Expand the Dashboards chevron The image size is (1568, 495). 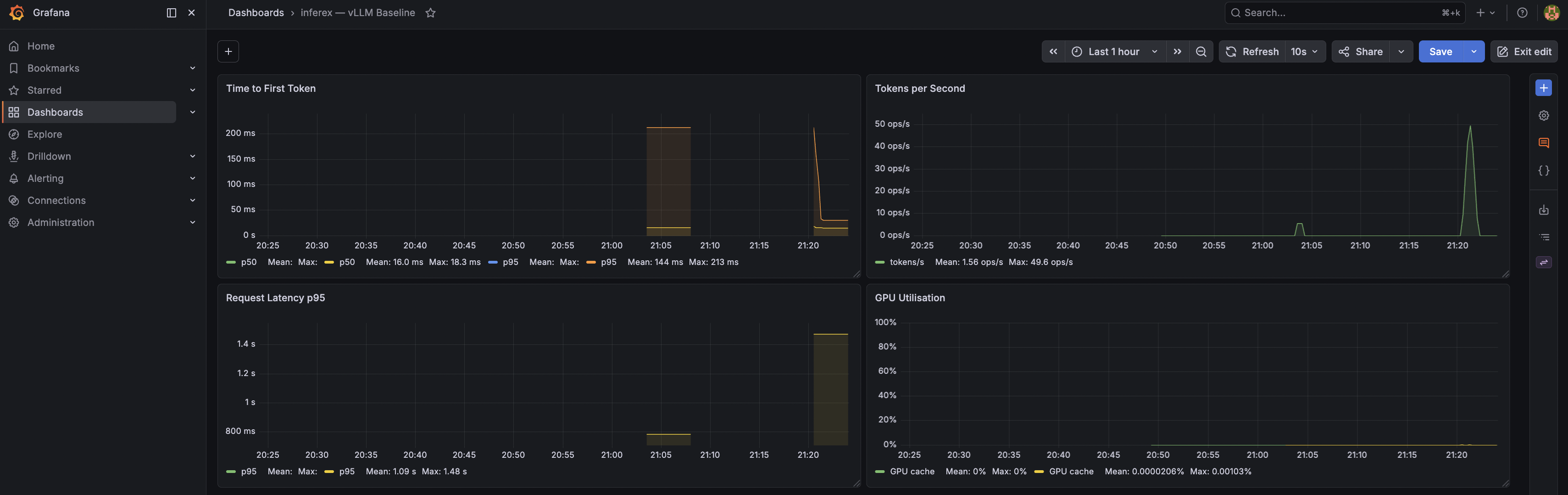pos(192,112)
